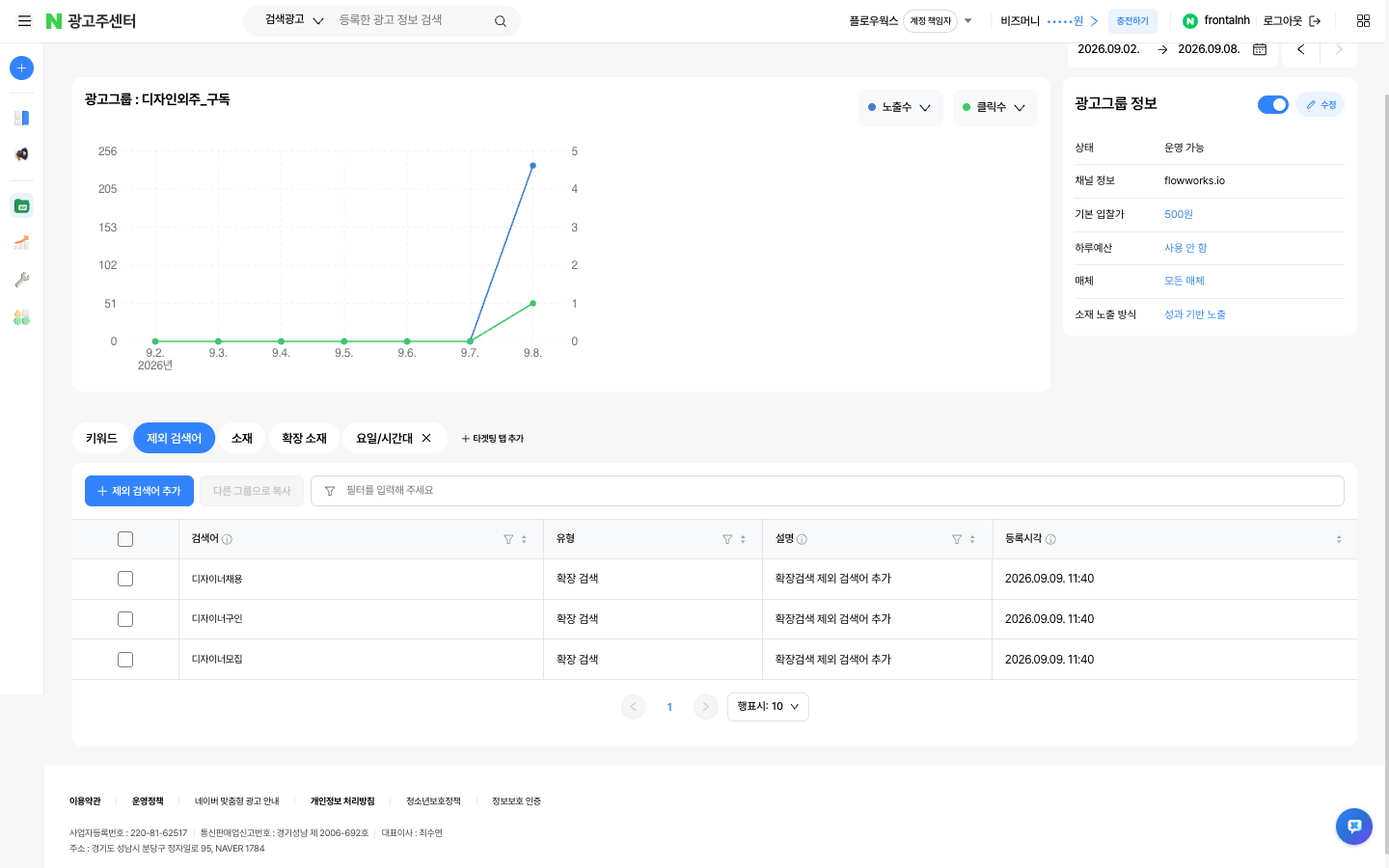
Task: Expand the 검색광고 dropdown
Action: click(x=294, y=20)
